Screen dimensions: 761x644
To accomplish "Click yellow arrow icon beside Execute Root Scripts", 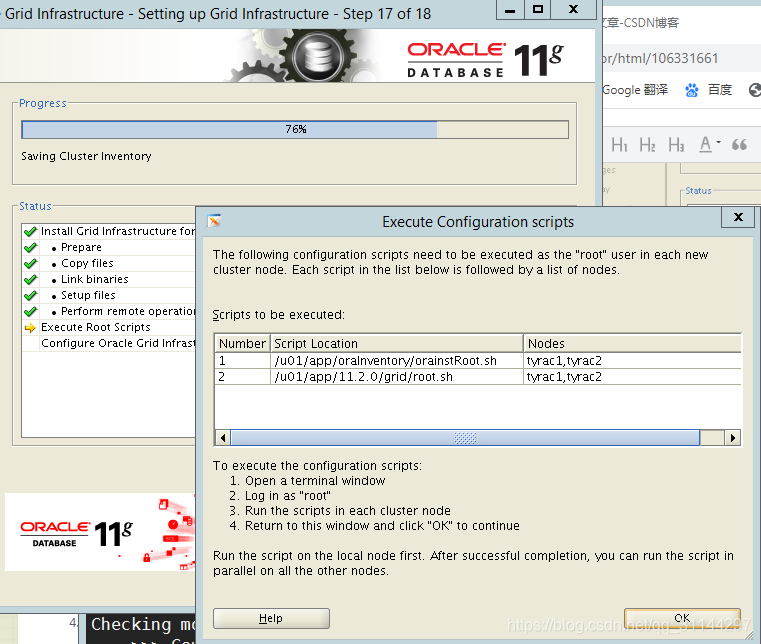I will (30, 328).
